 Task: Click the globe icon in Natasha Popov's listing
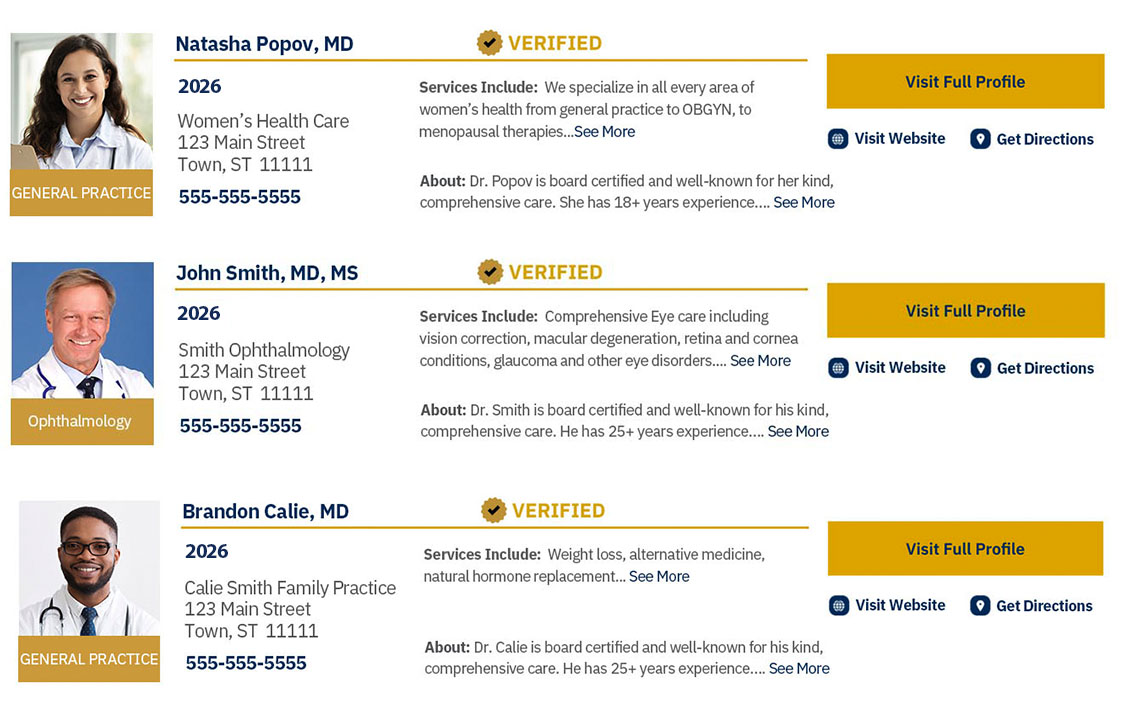[838, 139]
